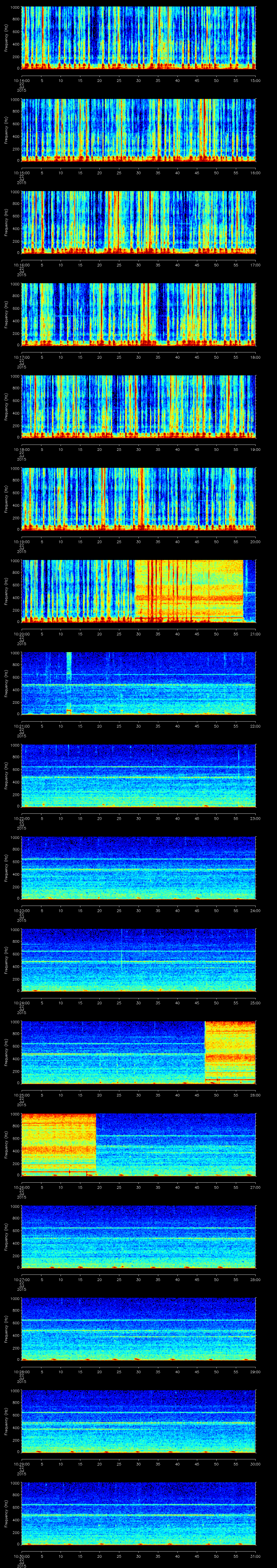Viewport: 277px width, 1568px height.
Task: Click the "10:16:00" start time label
Action: tap(21, 265)
